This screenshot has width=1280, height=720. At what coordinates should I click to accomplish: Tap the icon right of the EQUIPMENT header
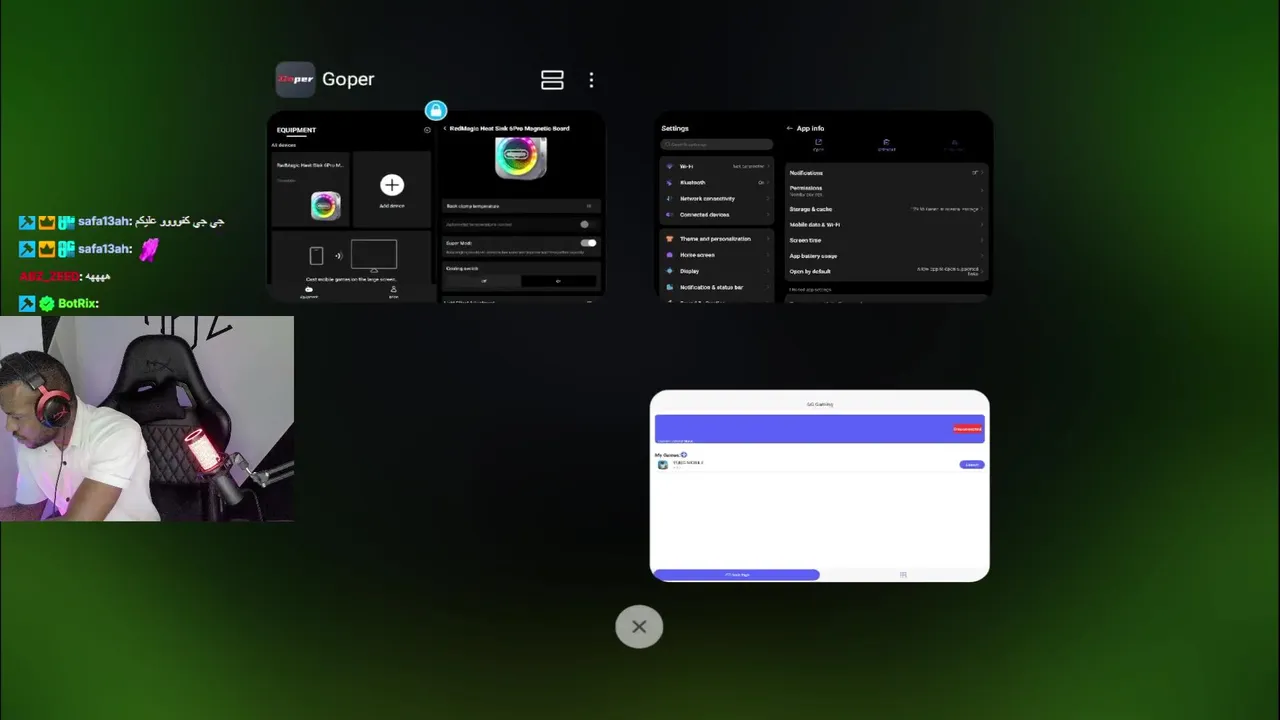[427, 130]
